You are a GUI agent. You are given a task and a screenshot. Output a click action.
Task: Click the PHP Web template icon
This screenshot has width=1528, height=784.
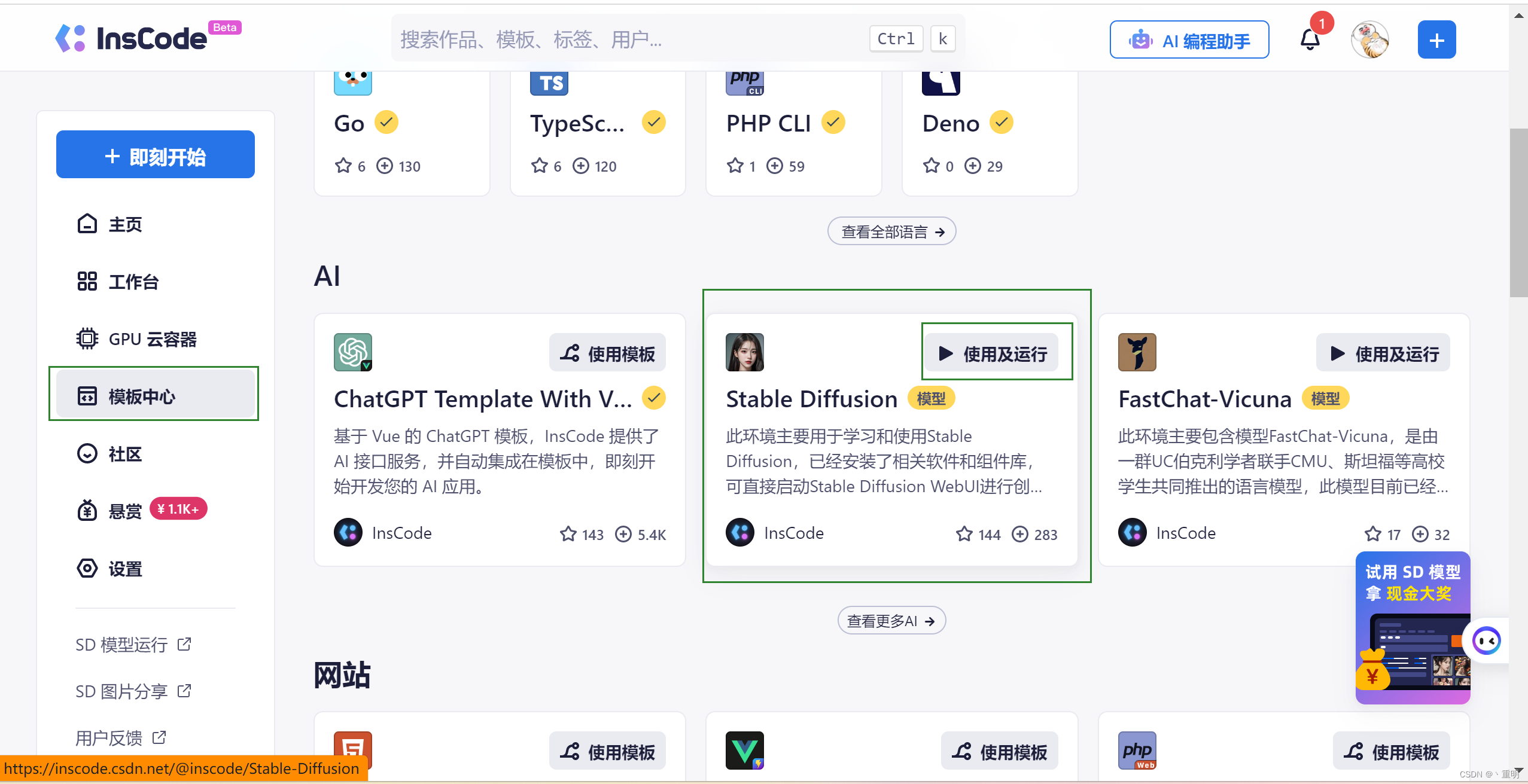coord(1137,751)
